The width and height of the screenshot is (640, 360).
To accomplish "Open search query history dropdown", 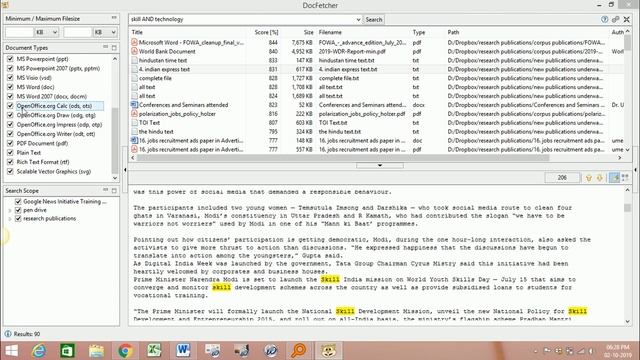I will click(358, 20).
